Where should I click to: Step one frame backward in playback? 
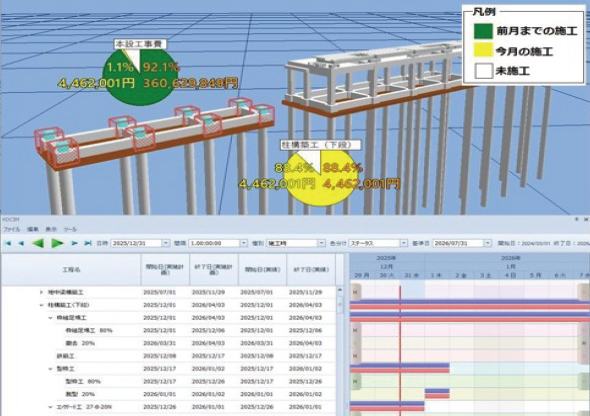[x=21, y=243]
